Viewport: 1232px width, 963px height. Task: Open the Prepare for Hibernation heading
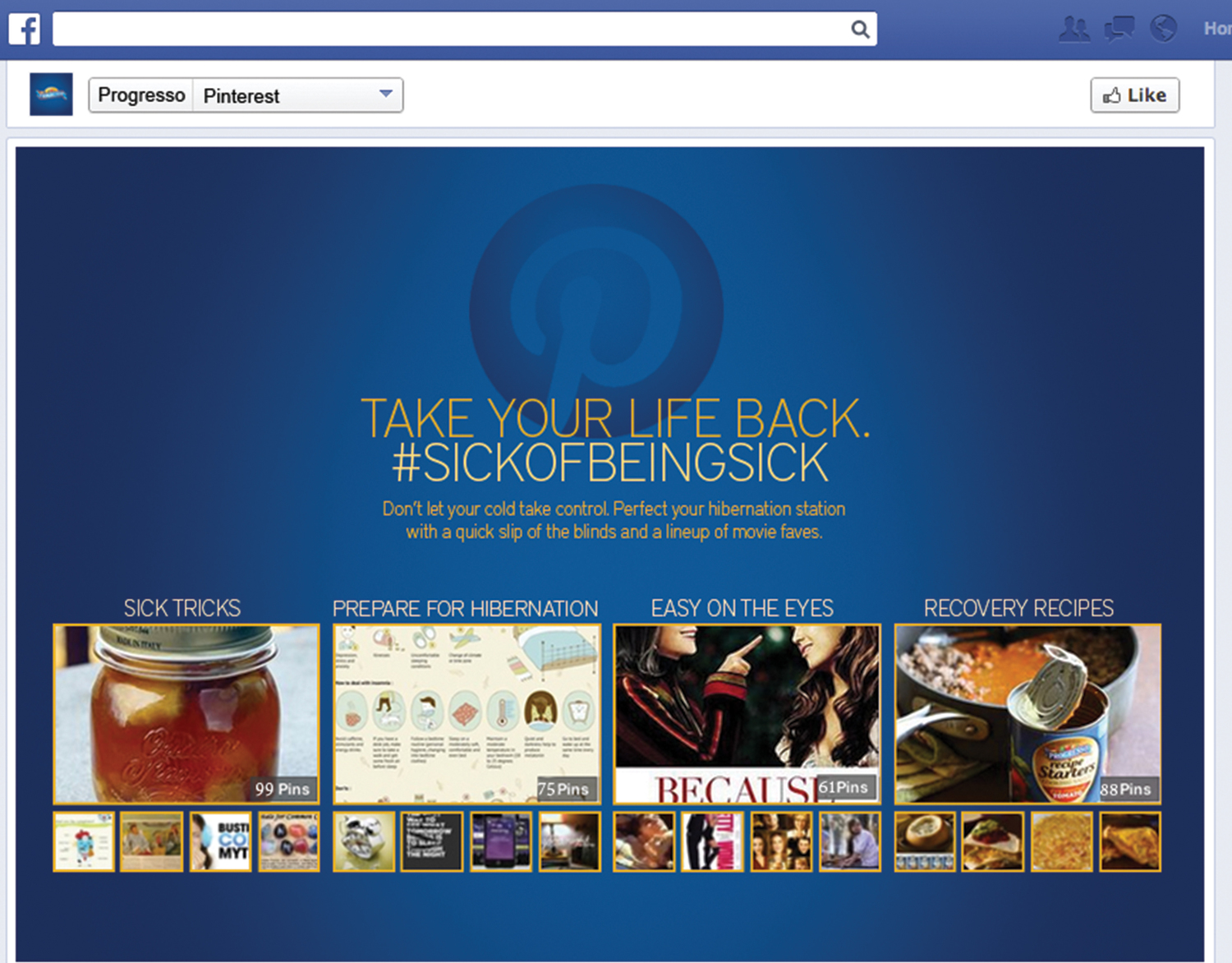point(466,608)
